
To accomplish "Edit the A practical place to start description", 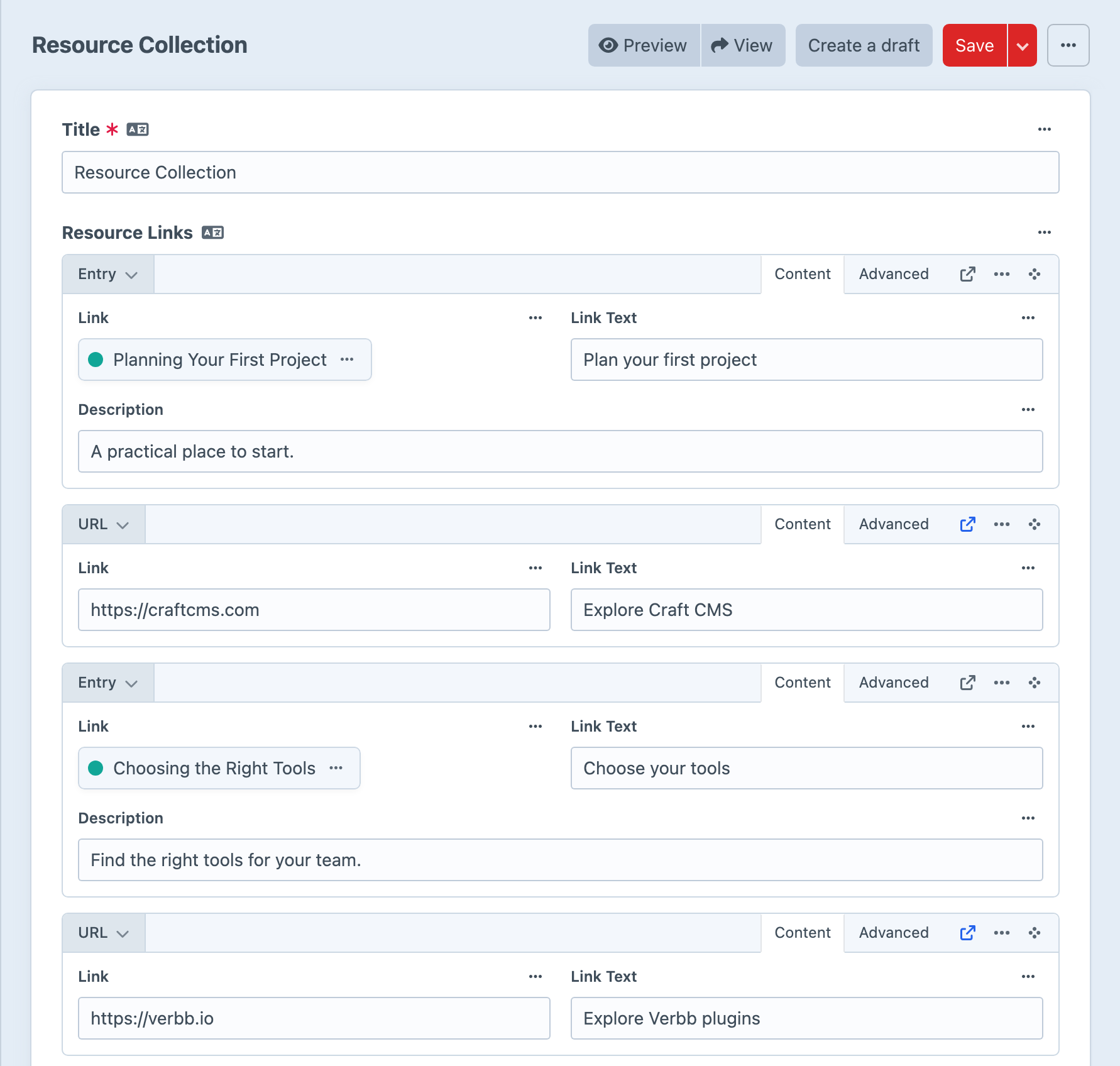I will coord(561,451).
